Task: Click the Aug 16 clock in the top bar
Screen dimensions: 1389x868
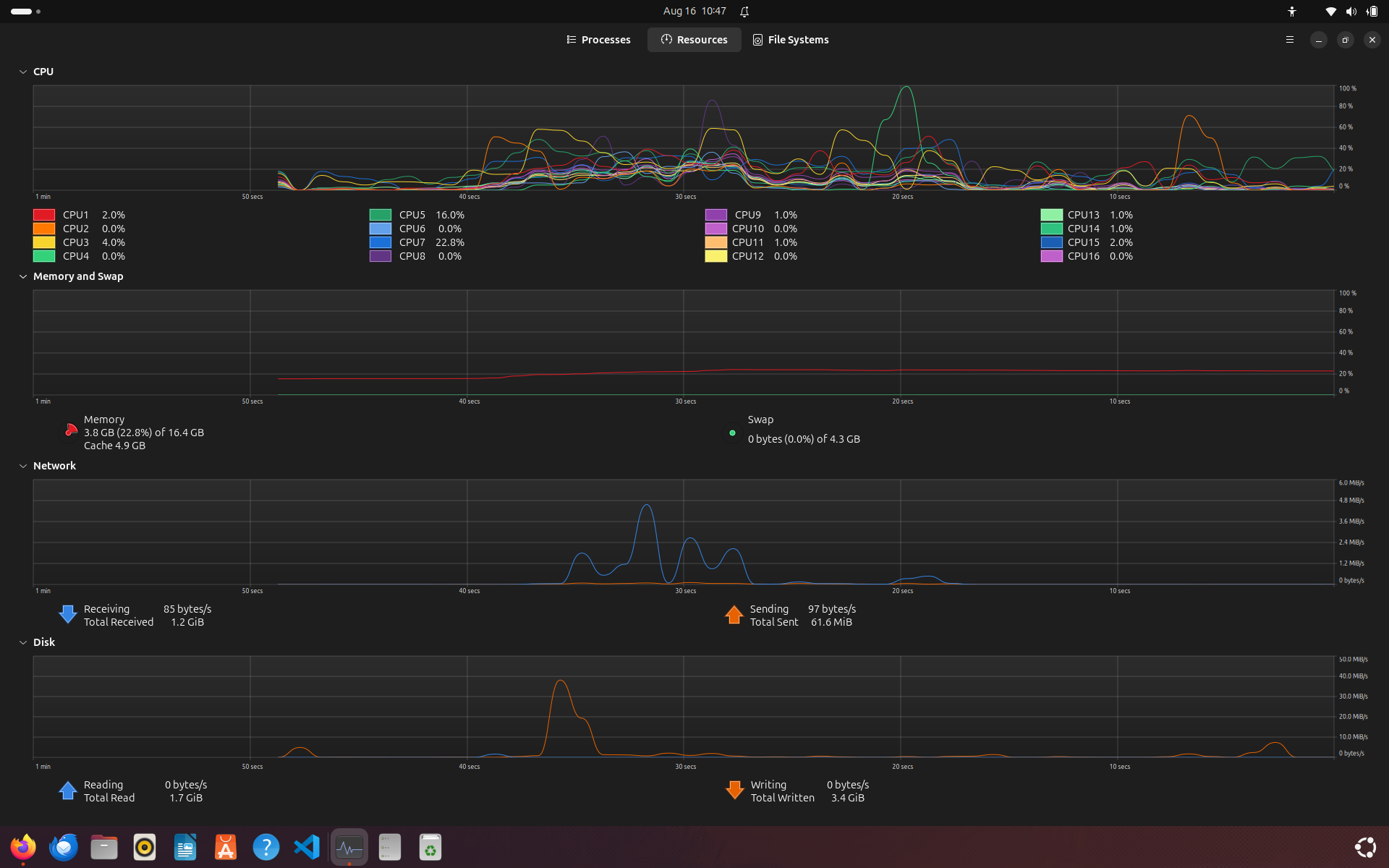Action: tap(693, 11)
